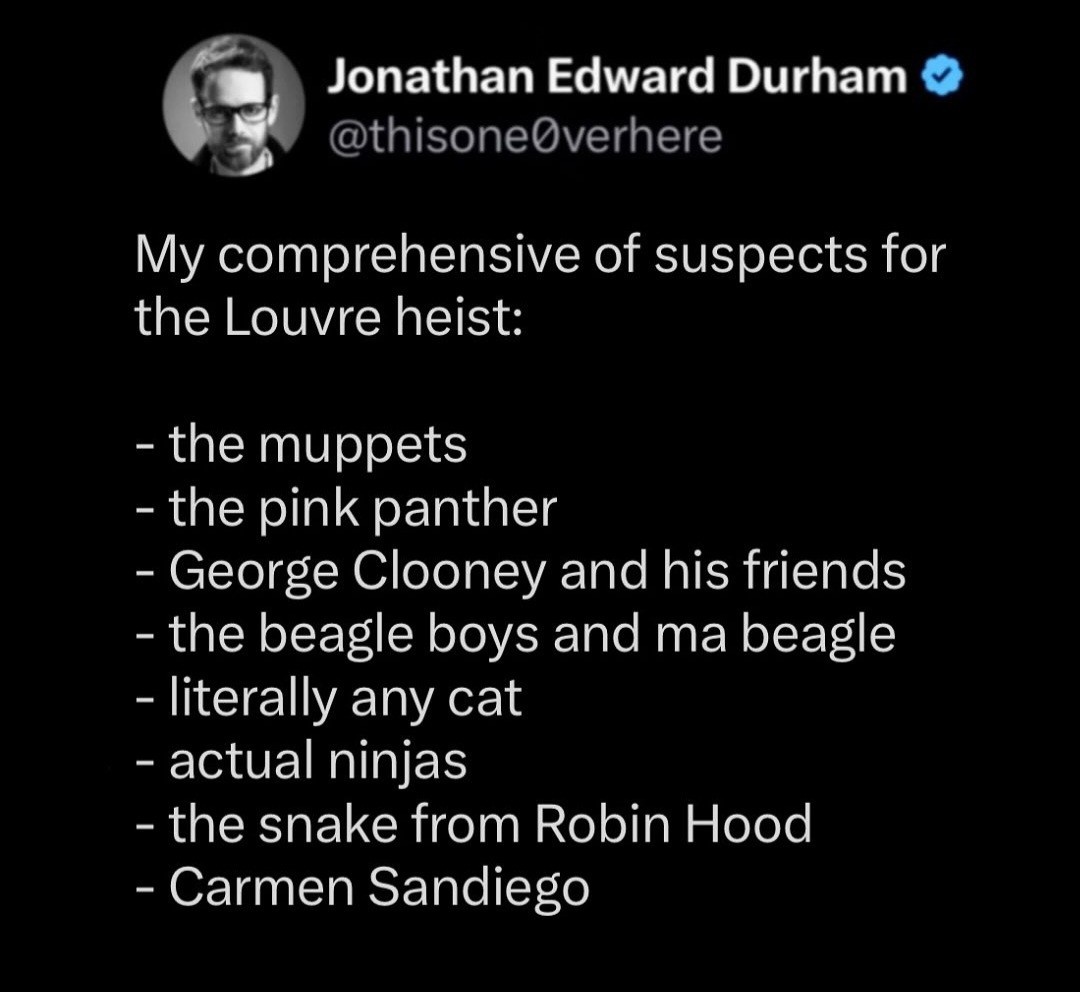Open Jonathan Edward Durham's profile photo
The image size is (1080, 992).
point(234,106)
